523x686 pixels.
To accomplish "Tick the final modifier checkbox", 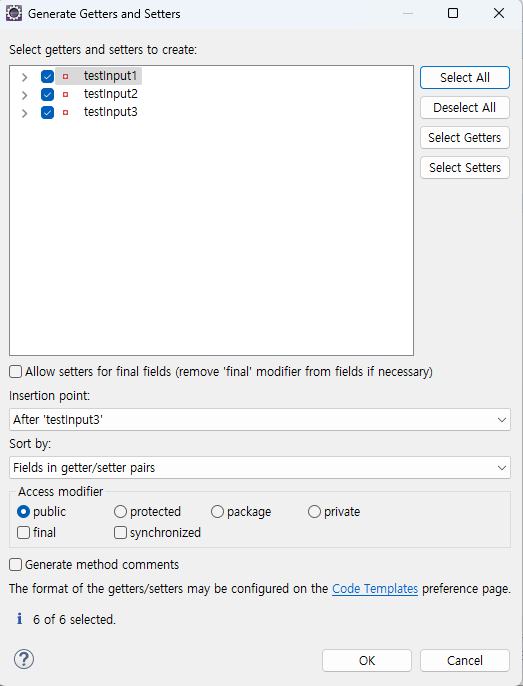I will click(x=23, y=532).
